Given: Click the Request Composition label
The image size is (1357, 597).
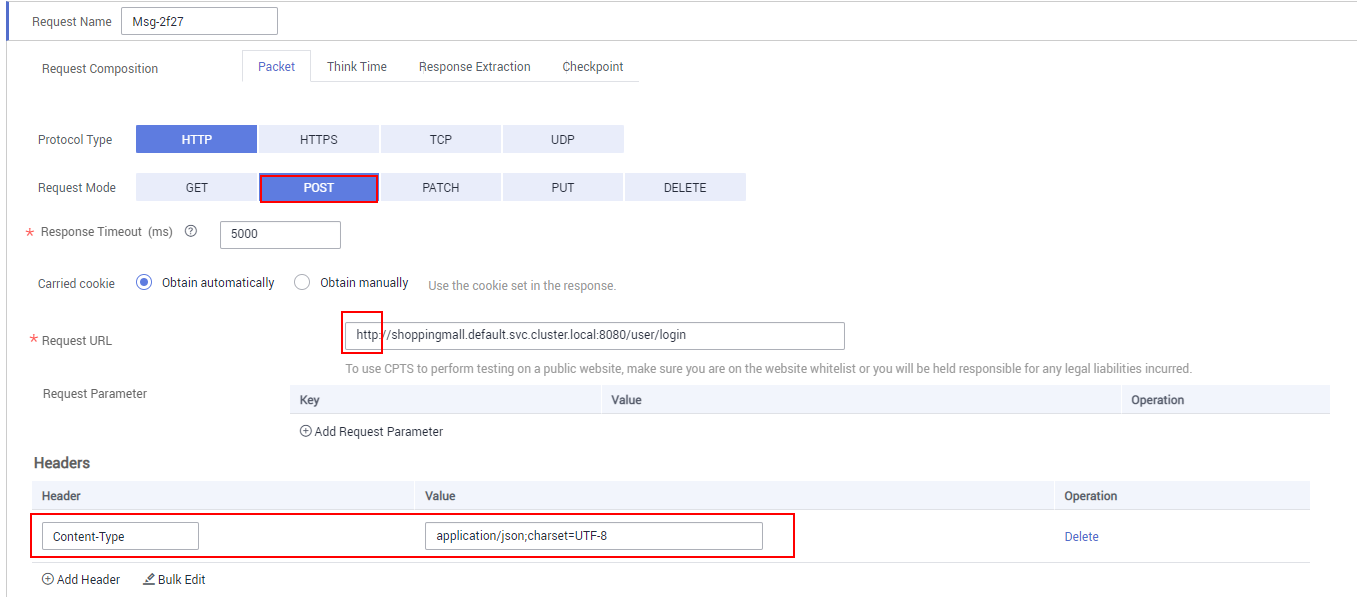Looking at the screenshot, I should pos(100,69).
